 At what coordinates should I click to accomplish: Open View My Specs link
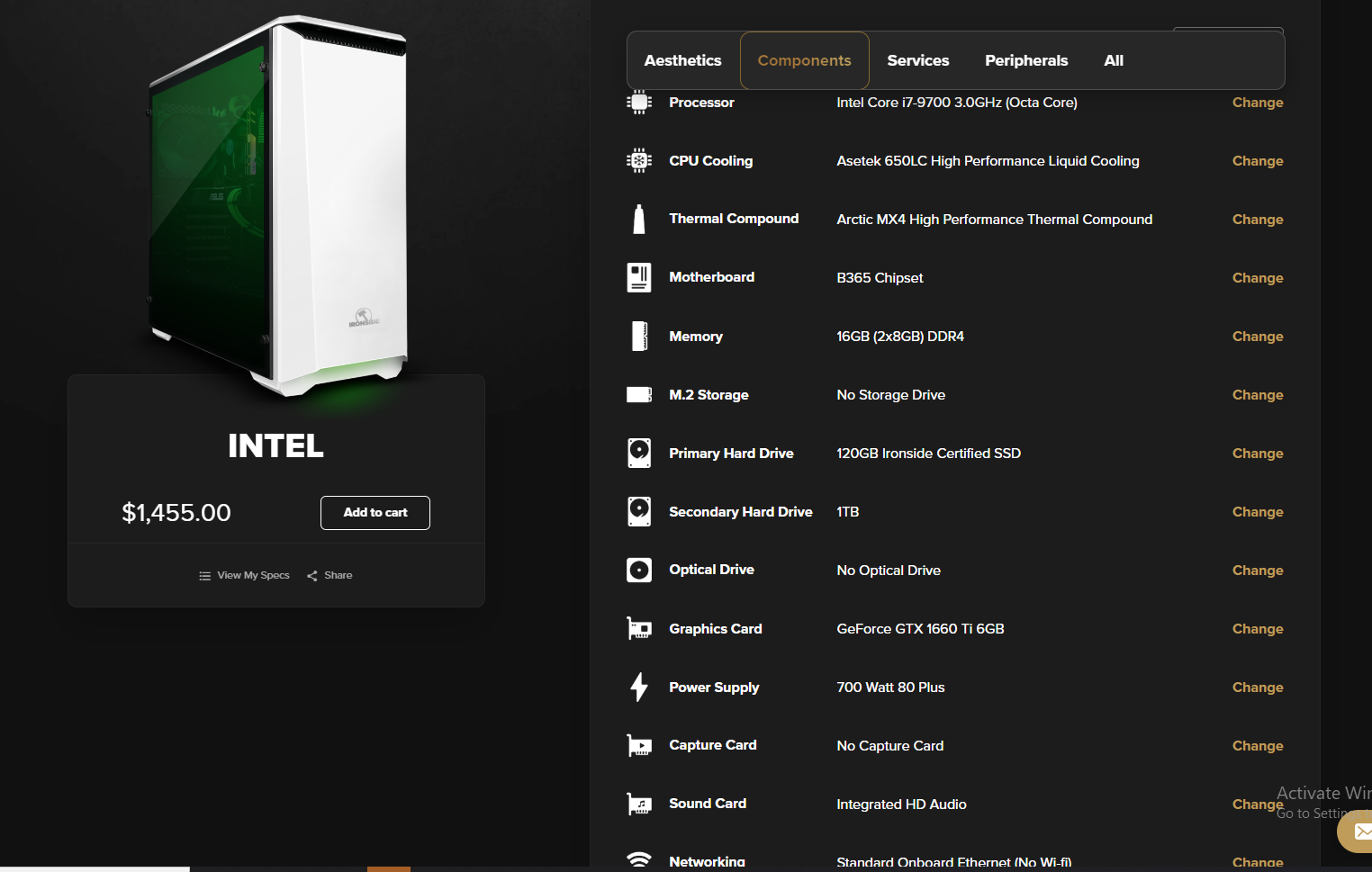pyautogui.click(x=253, y=576)
